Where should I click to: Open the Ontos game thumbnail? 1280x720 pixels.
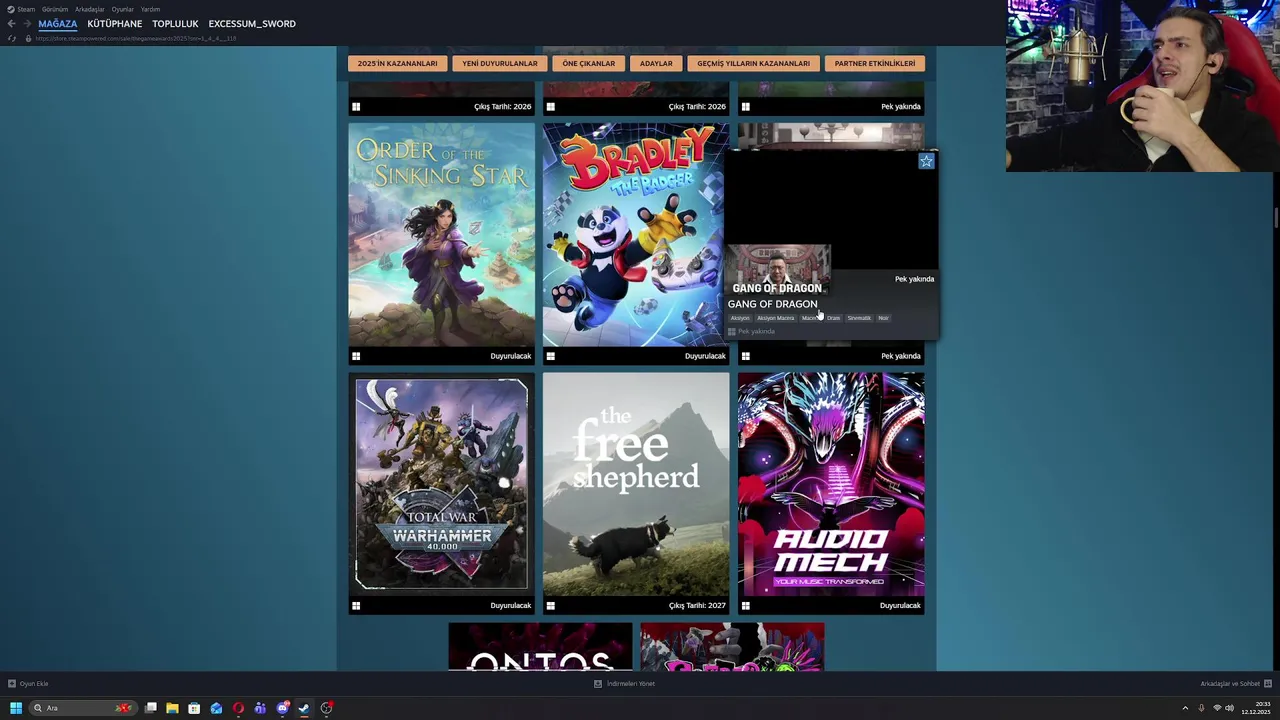(x=540, y=646)
